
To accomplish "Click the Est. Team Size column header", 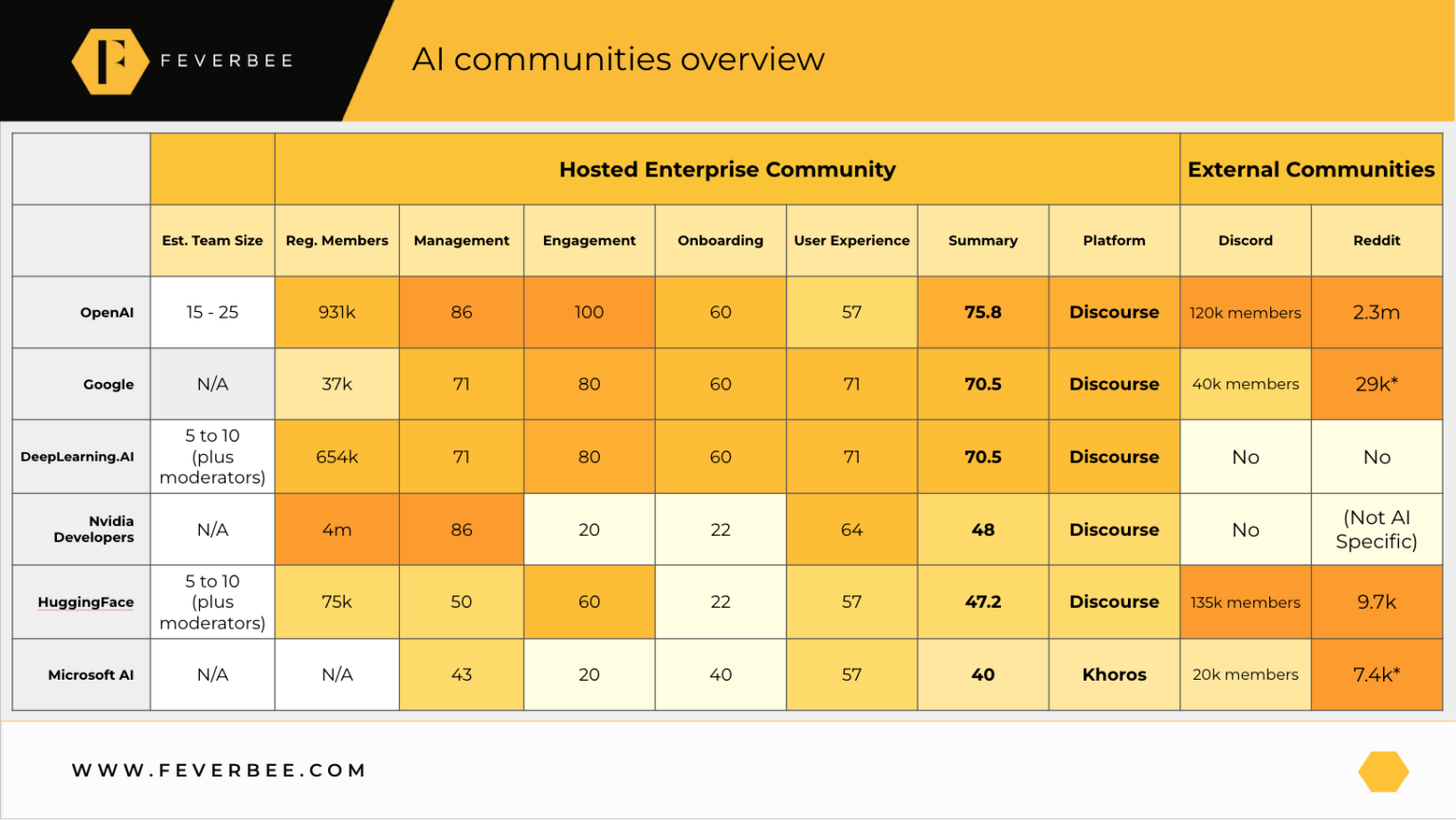I will (x=211, y=241).
